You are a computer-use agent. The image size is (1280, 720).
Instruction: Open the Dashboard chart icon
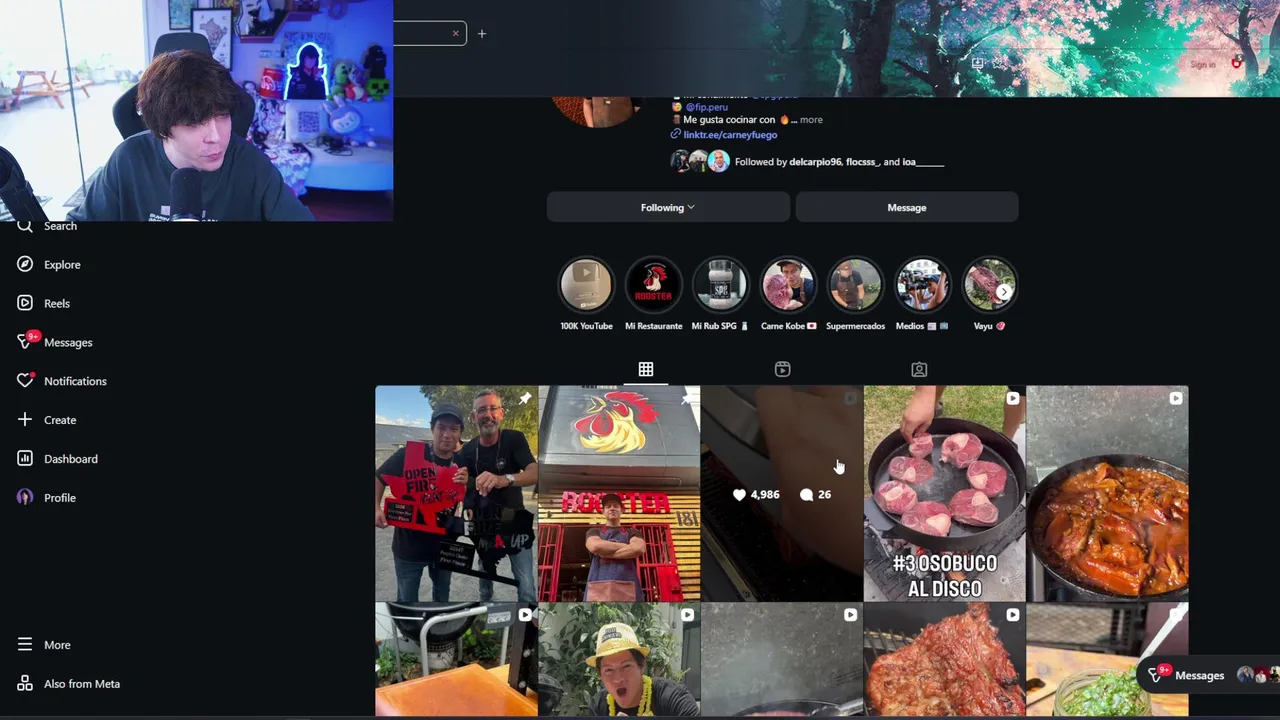point(25,459)
